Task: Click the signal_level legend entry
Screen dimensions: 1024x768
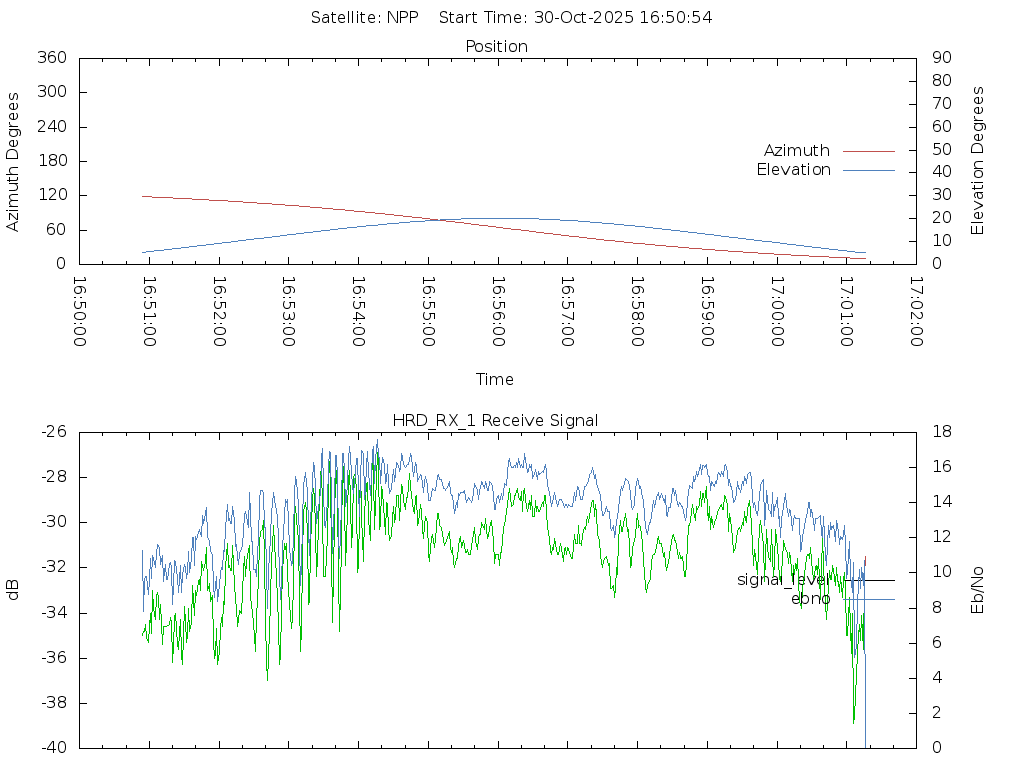Action: 783,580
